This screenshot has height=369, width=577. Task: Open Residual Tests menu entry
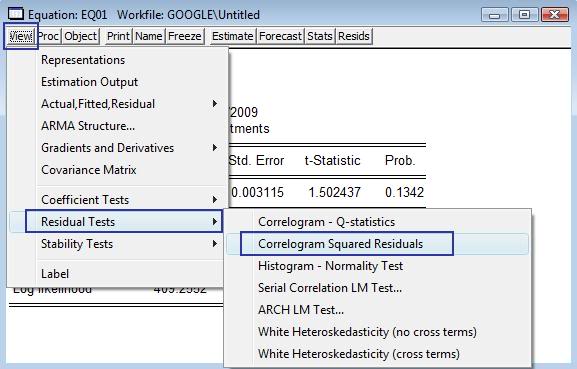pos(116,222)
